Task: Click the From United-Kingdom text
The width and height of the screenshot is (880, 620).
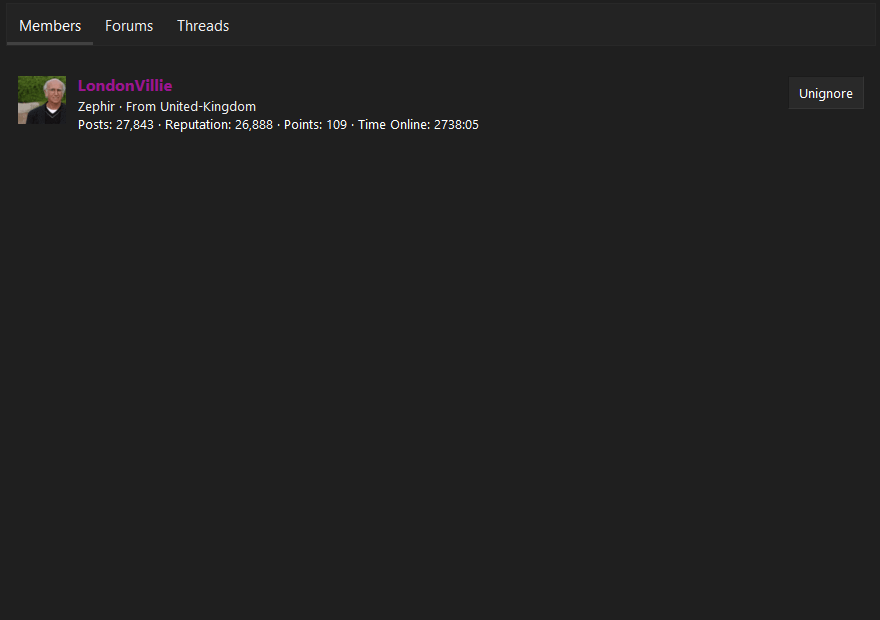Action: coord(190,106)
